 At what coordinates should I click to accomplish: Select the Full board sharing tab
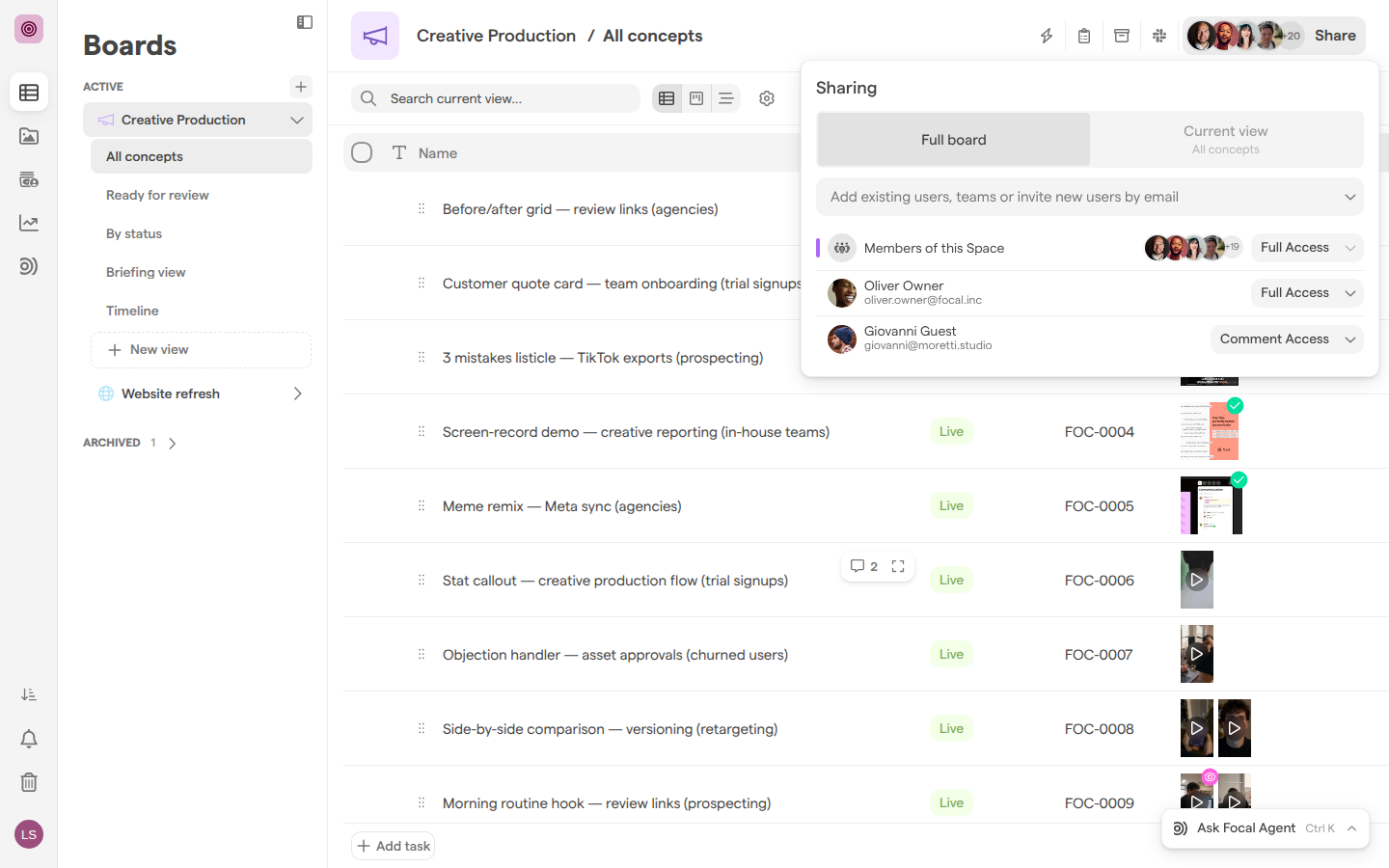pos(954,140)
